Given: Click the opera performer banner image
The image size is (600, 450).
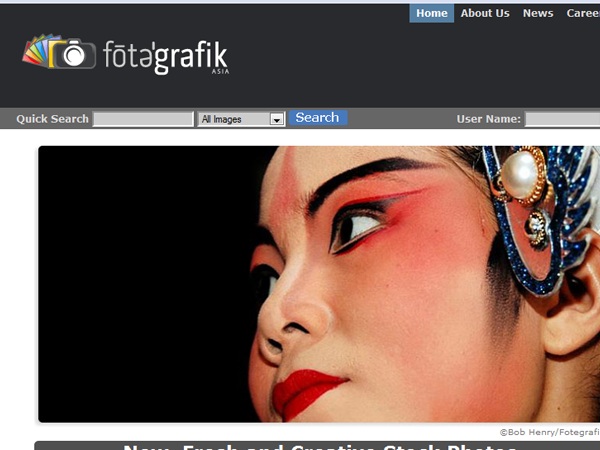Looking at the screenshot, I should pos(319,284).
